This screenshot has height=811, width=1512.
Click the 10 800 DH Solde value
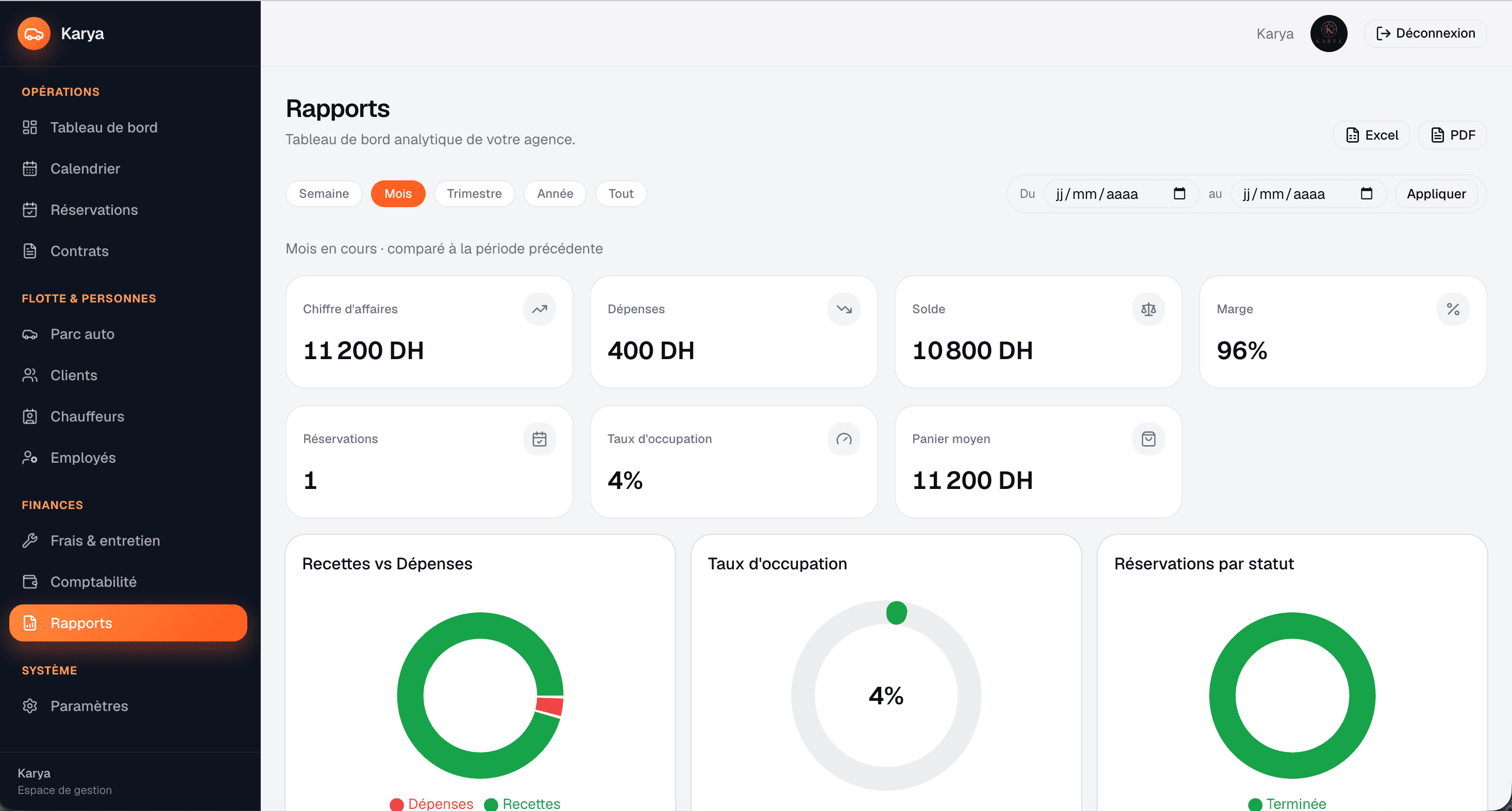[972, 350]
